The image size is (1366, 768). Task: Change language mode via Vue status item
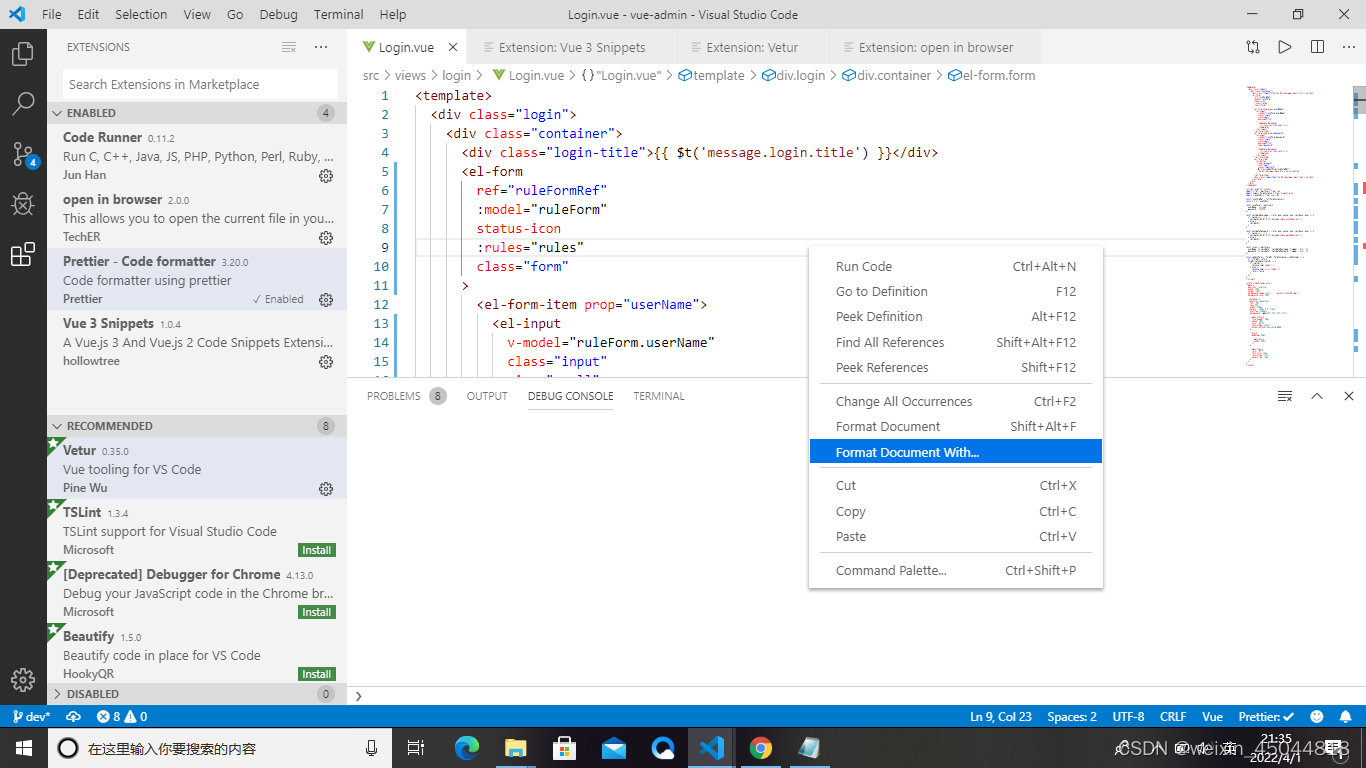pos(1212,717)
